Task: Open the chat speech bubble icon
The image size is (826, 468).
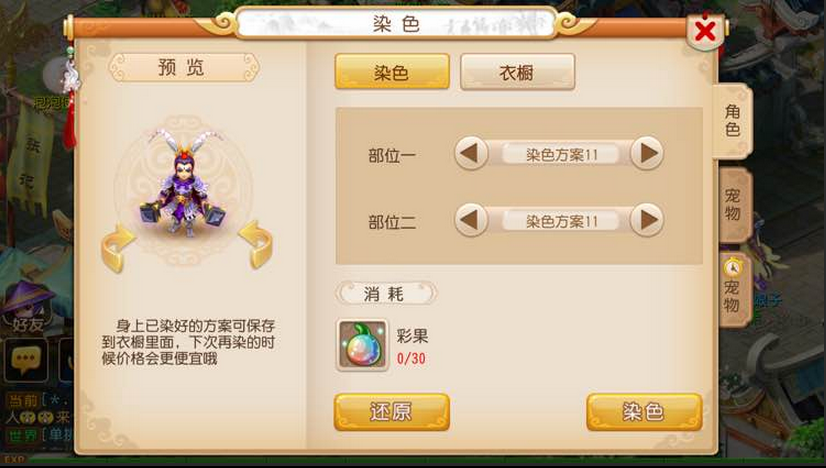Action: (x=26, y=360)
